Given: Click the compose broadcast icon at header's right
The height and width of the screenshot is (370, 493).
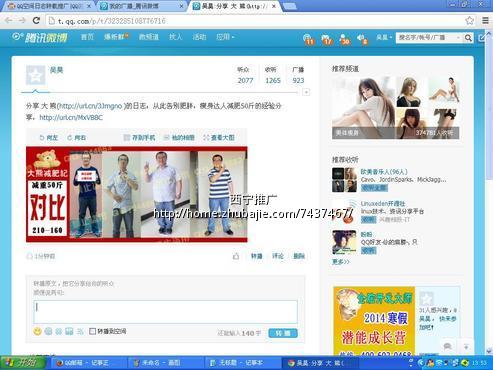Looking at the screenshot, I should point(482,38).
